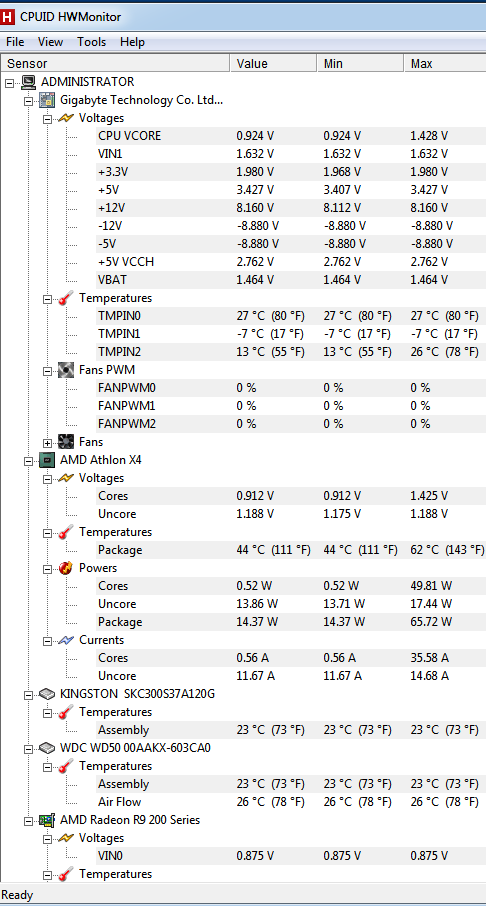Screen dimensions: 486x906
Task: Click the Gigabyte motherboard icon
Action: click(47, 100)
